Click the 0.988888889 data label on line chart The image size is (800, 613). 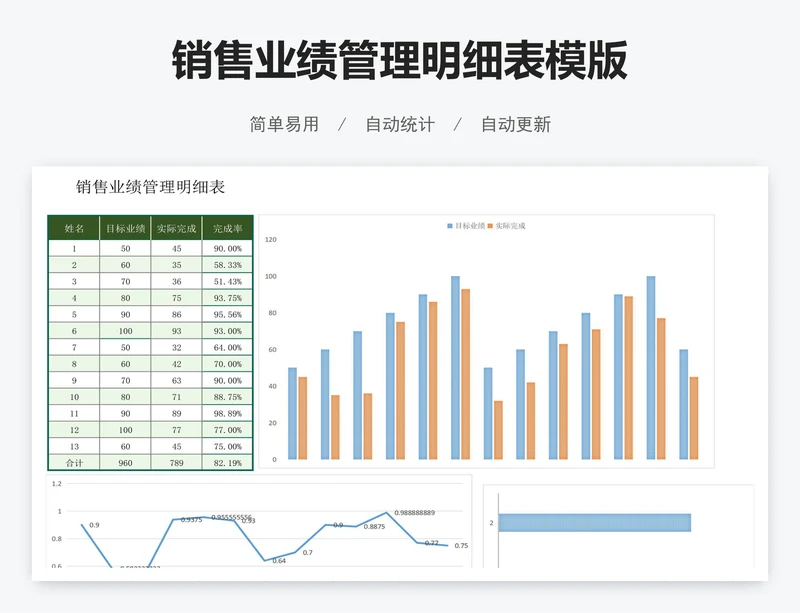click(414, 512)
